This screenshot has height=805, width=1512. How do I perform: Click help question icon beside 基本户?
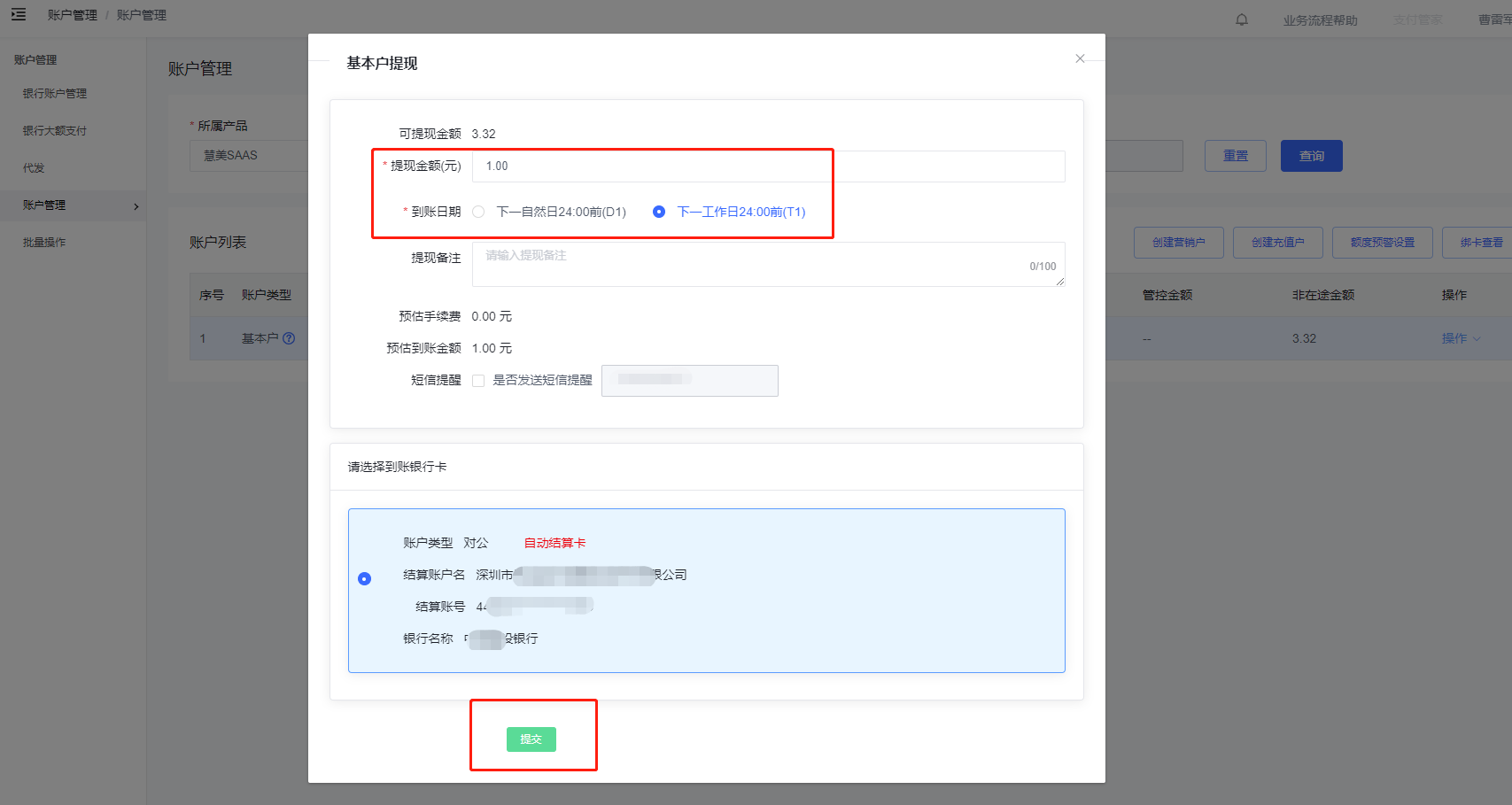[x=289, y=338]
